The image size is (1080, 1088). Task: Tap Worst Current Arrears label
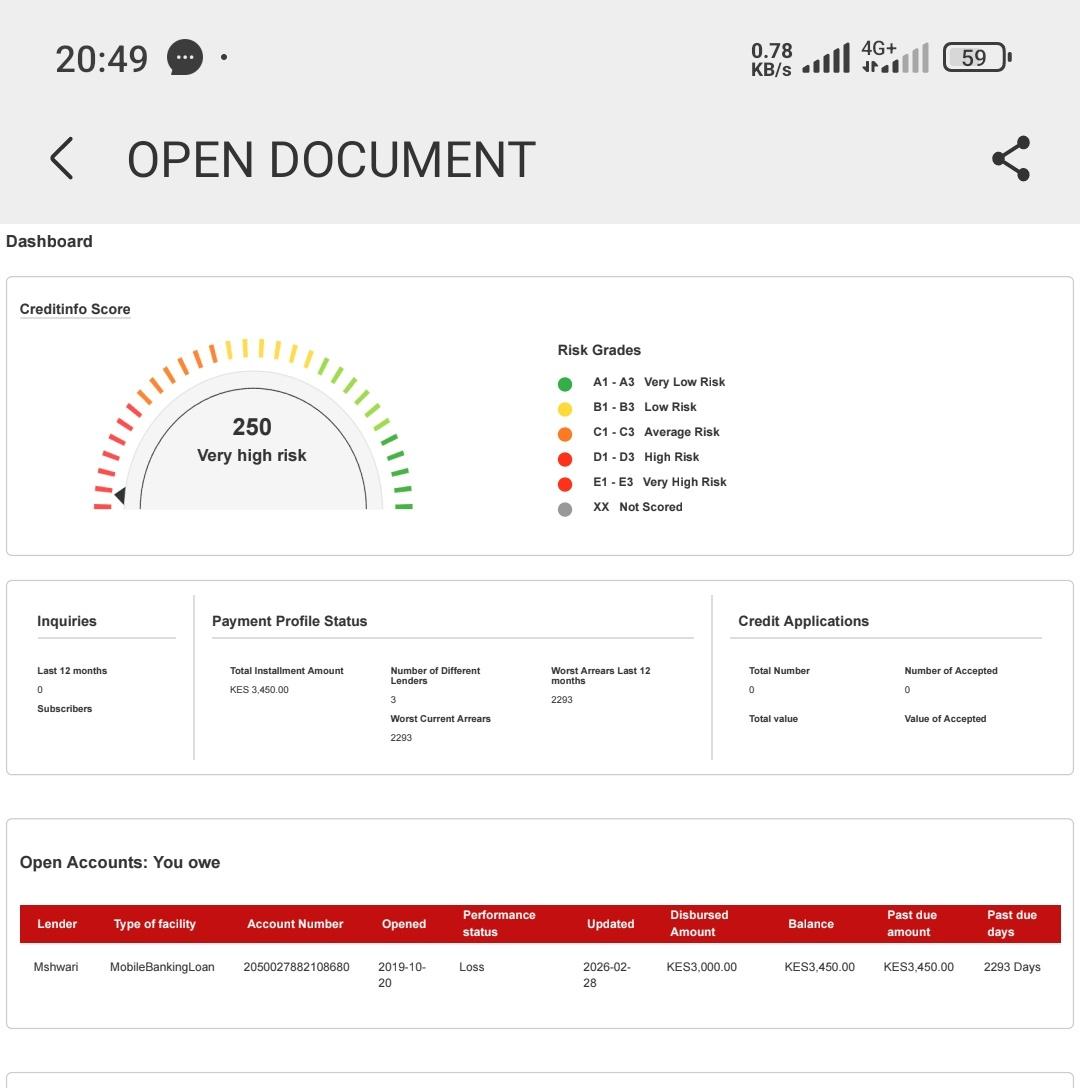click(440, 718)
